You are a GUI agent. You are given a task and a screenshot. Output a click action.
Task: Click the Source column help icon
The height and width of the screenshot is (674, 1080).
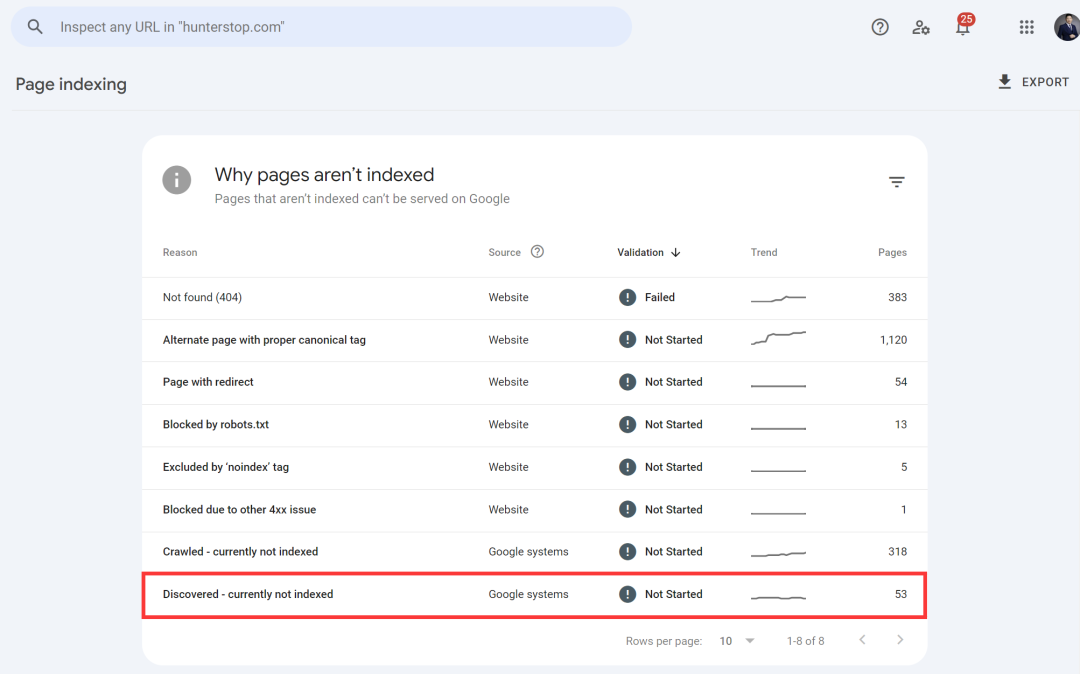537,252
